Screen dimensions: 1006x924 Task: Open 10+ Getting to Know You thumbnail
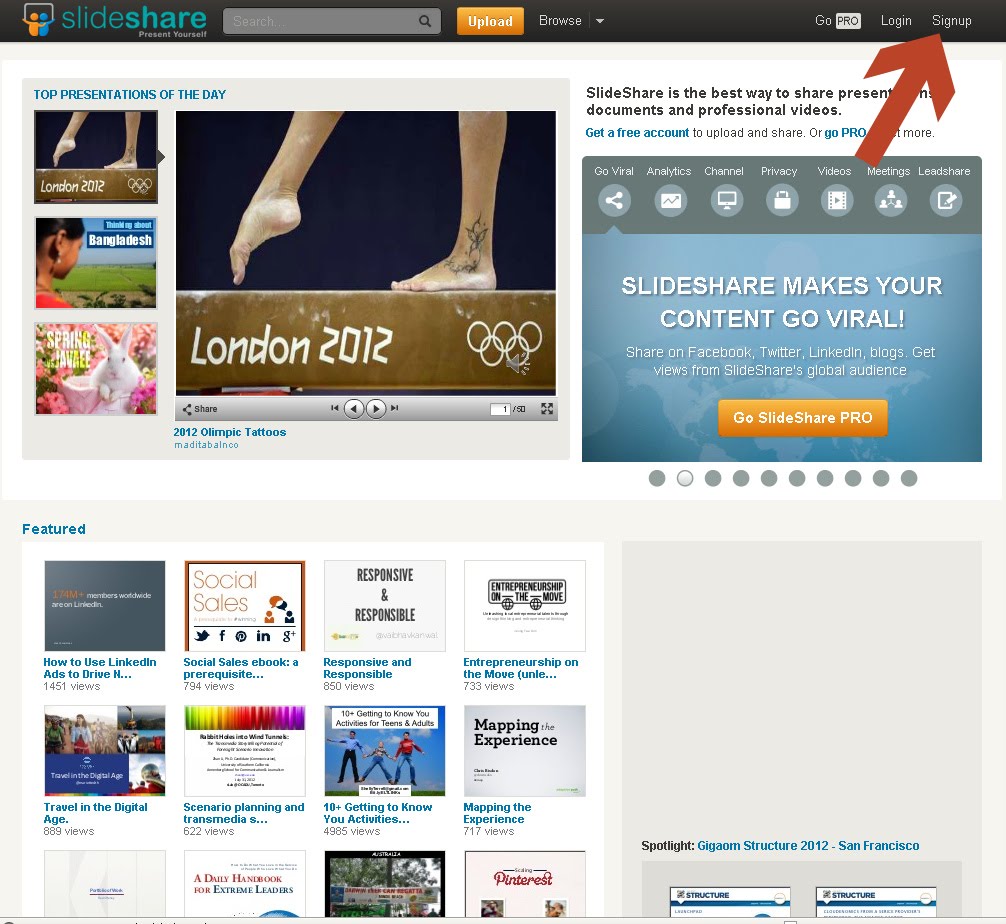tap(384, 751)
